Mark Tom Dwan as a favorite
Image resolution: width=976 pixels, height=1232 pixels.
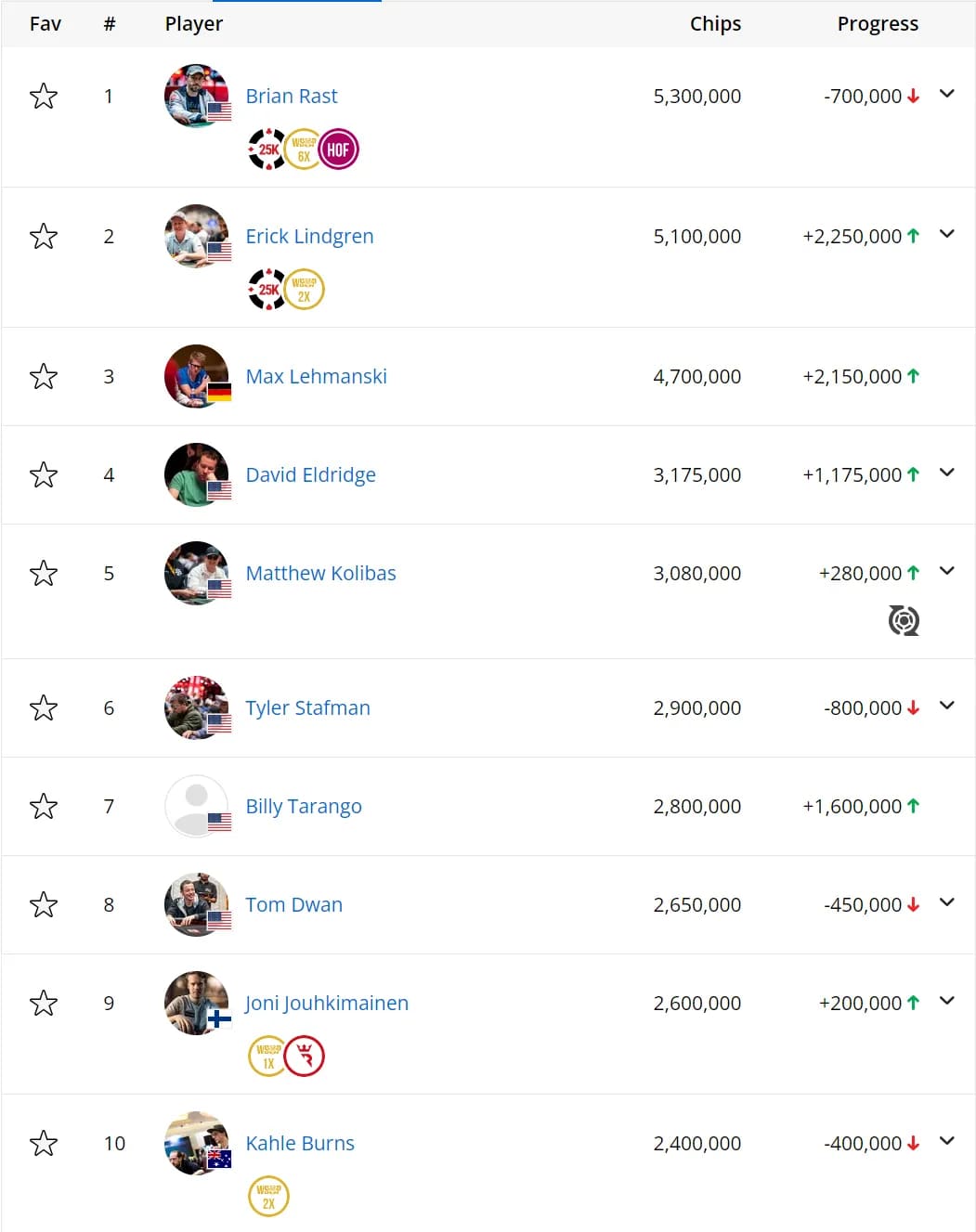(44, 904)
